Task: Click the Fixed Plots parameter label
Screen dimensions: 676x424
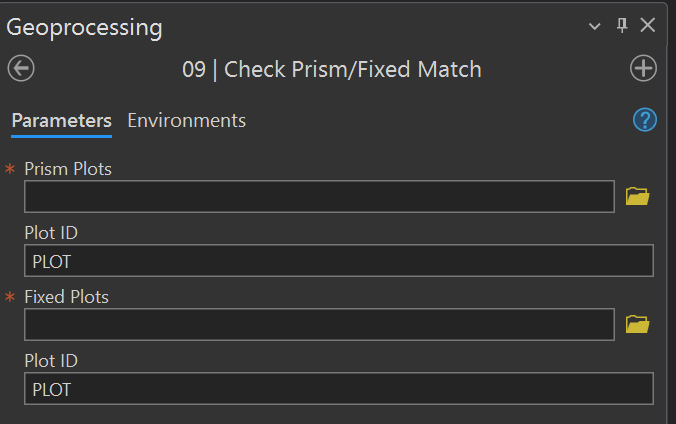Action: [x=66, y=297]
